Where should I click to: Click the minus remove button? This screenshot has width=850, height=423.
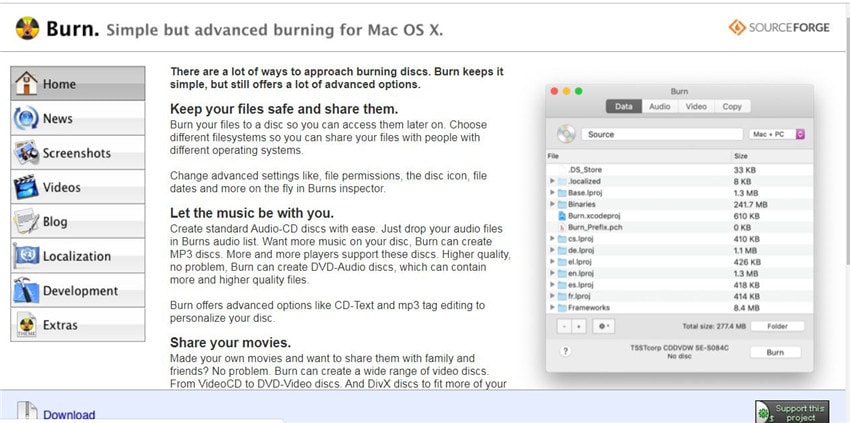[564, 326]
